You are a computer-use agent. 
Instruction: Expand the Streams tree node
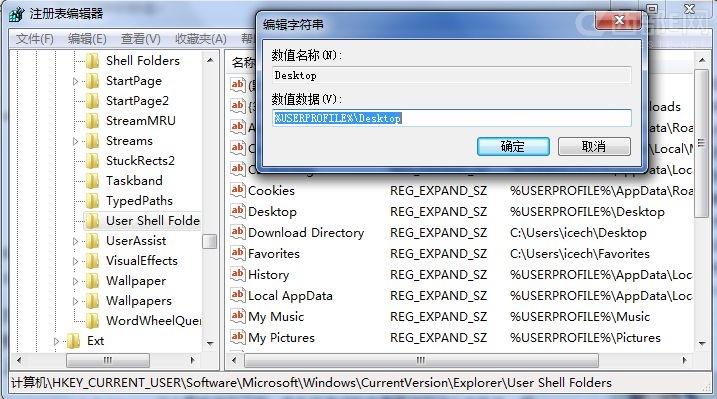75,141
